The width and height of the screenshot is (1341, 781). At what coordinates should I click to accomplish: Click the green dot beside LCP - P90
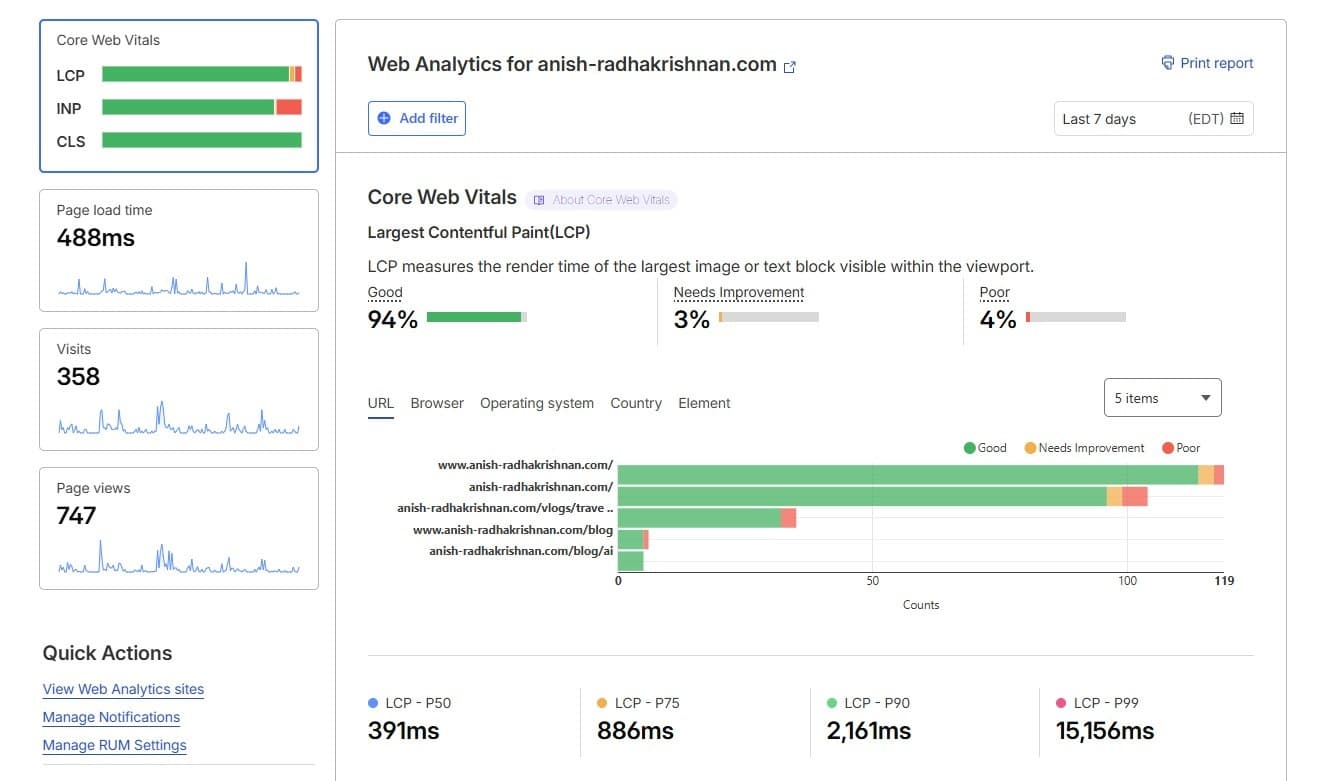point(832,703)
